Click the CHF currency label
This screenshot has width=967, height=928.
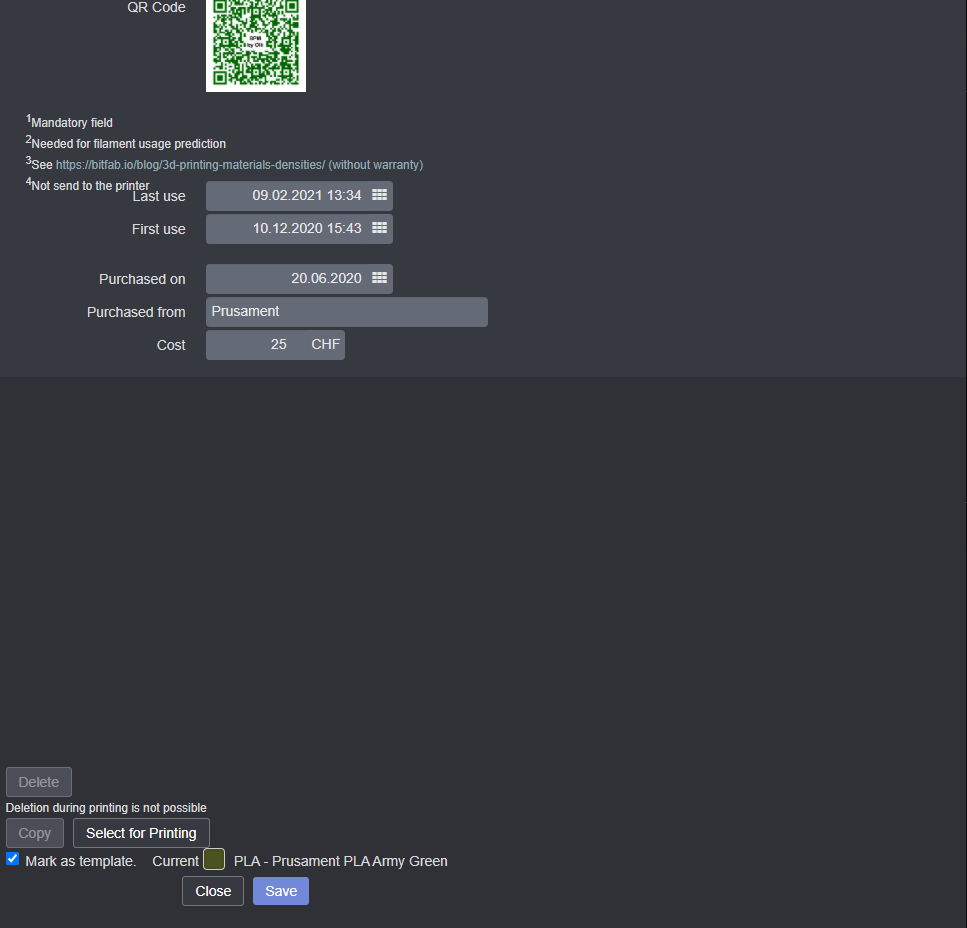(x=324, y=344)
